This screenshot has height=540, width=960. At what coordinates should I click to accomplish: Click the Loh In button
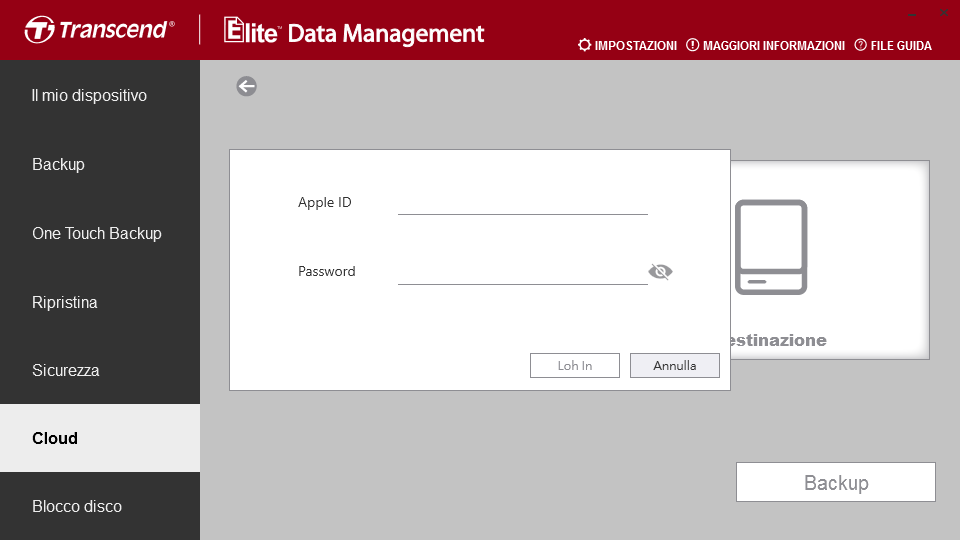[x=574, y=366]
